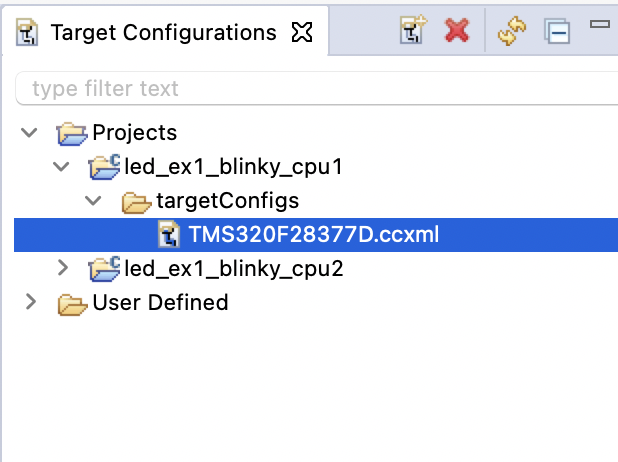This screenshot has width=618, height=462.
Task: Collapse the Projects folder chevron
Action: coord(29,132)
